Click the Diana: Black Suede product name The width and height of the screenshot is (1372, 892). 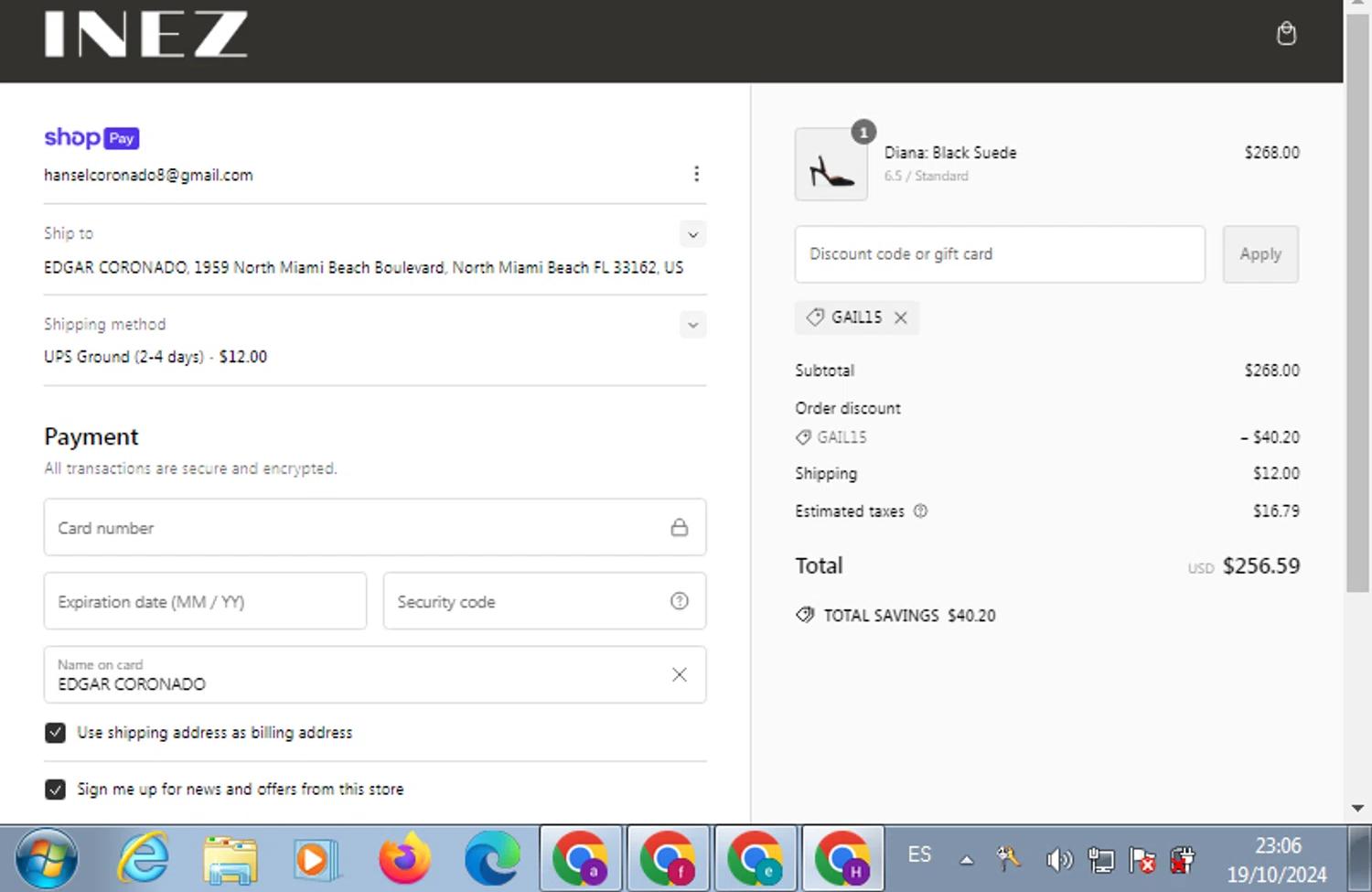[x=950, y=153]
